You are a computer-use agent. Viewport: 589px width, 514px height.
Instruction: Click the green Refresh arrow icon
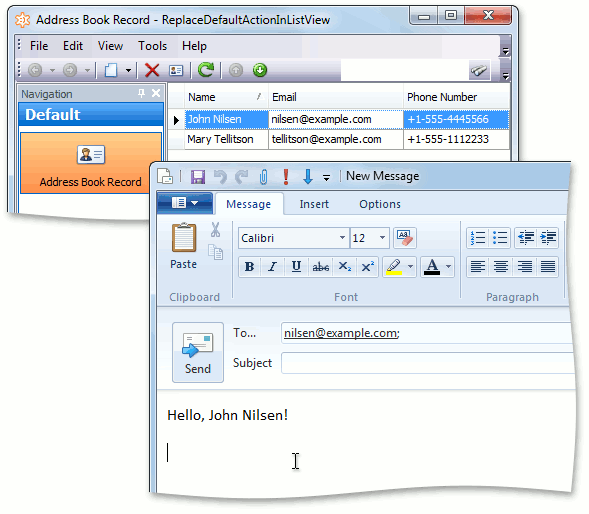click(x=206, y=70)
